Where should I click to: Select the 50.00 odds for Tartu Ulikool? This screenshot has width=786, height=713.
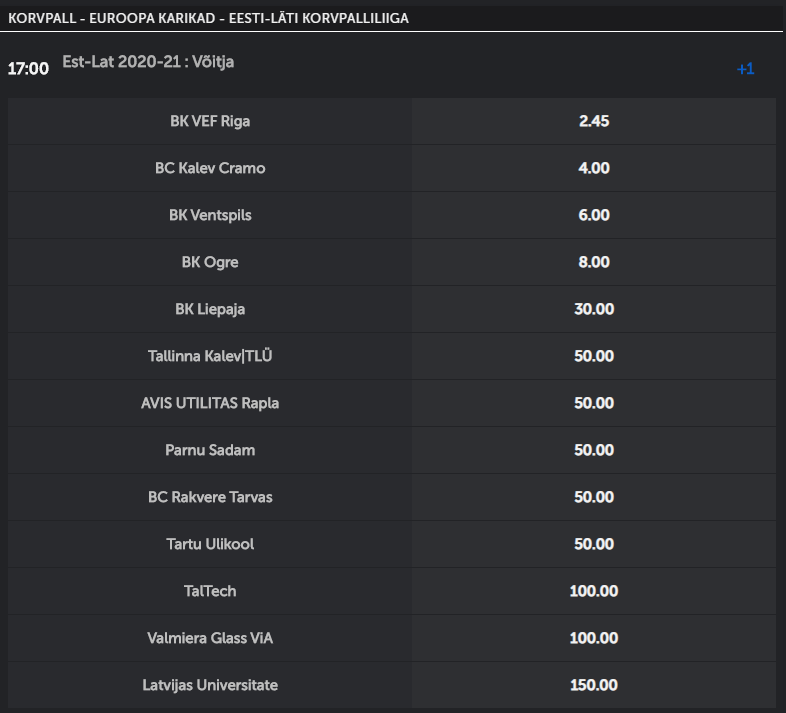click(593, 544)
